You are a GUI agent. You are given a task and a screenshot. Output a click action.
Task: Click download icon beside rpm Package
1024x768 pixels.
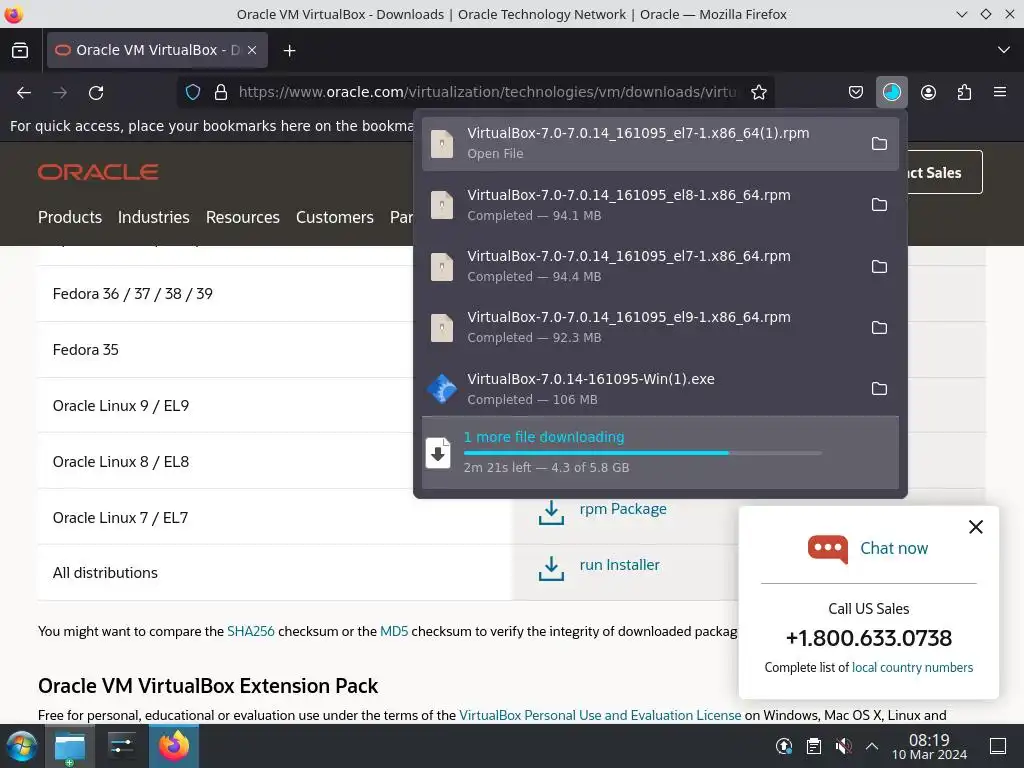[551, 513]
